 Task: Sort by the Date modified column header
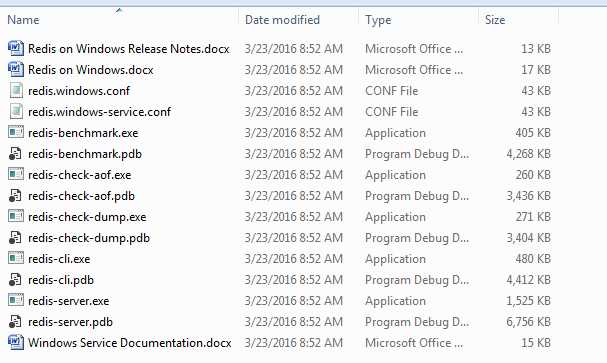click(x=282, y=20)
